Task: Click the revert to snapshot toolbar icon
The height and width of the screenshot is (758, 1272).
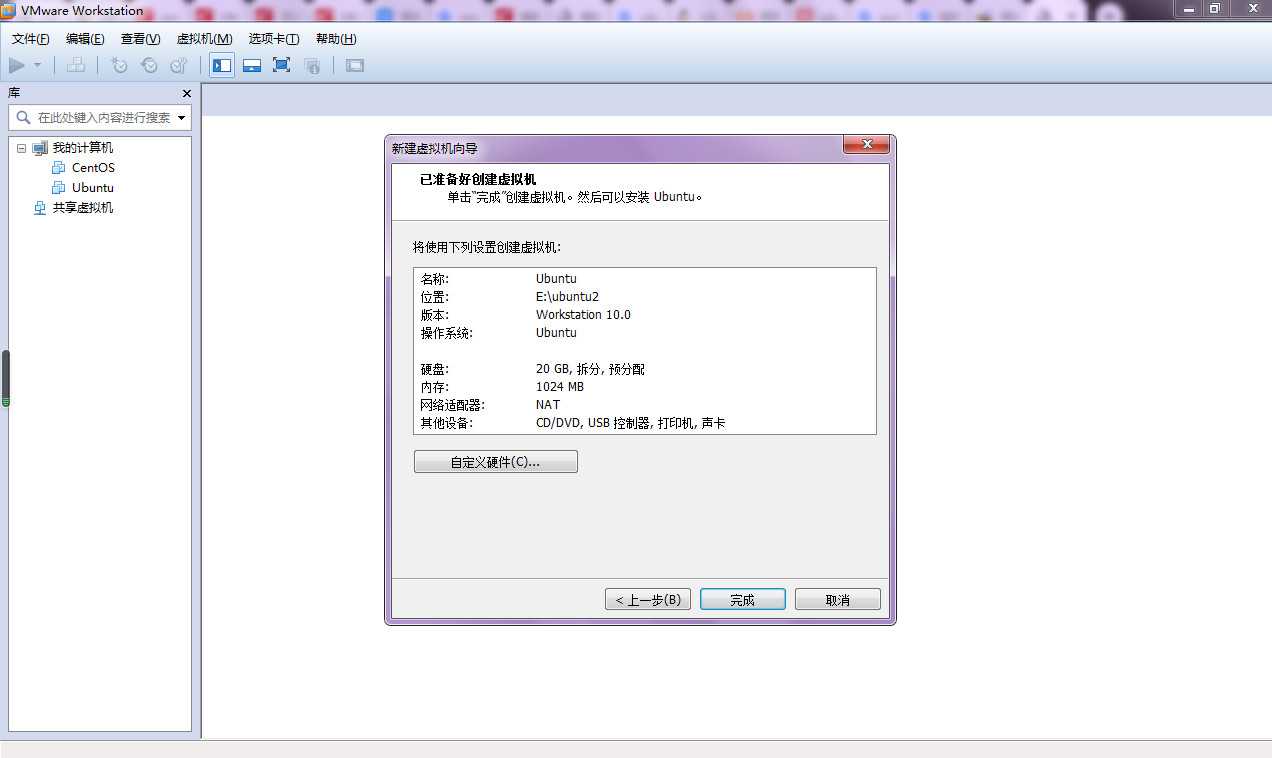Action: point(149,65)
